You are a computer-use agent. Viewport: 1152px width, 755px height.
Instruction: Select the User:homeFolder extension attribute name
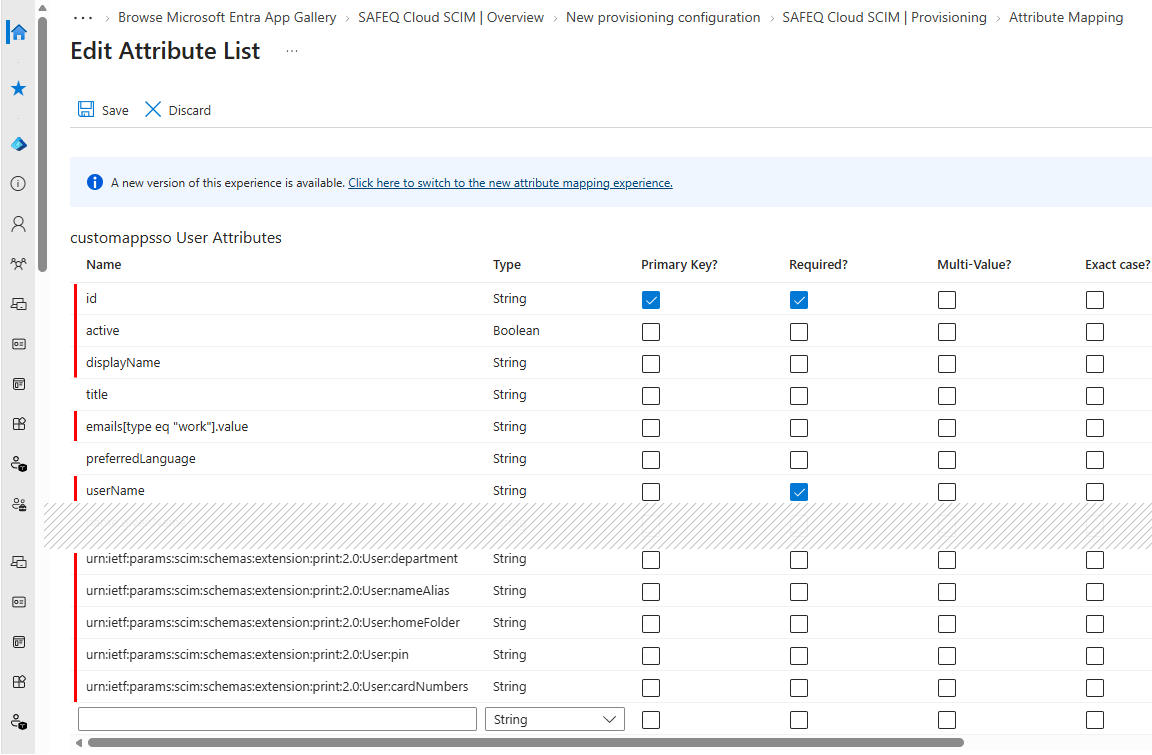(x=273, y=623)
